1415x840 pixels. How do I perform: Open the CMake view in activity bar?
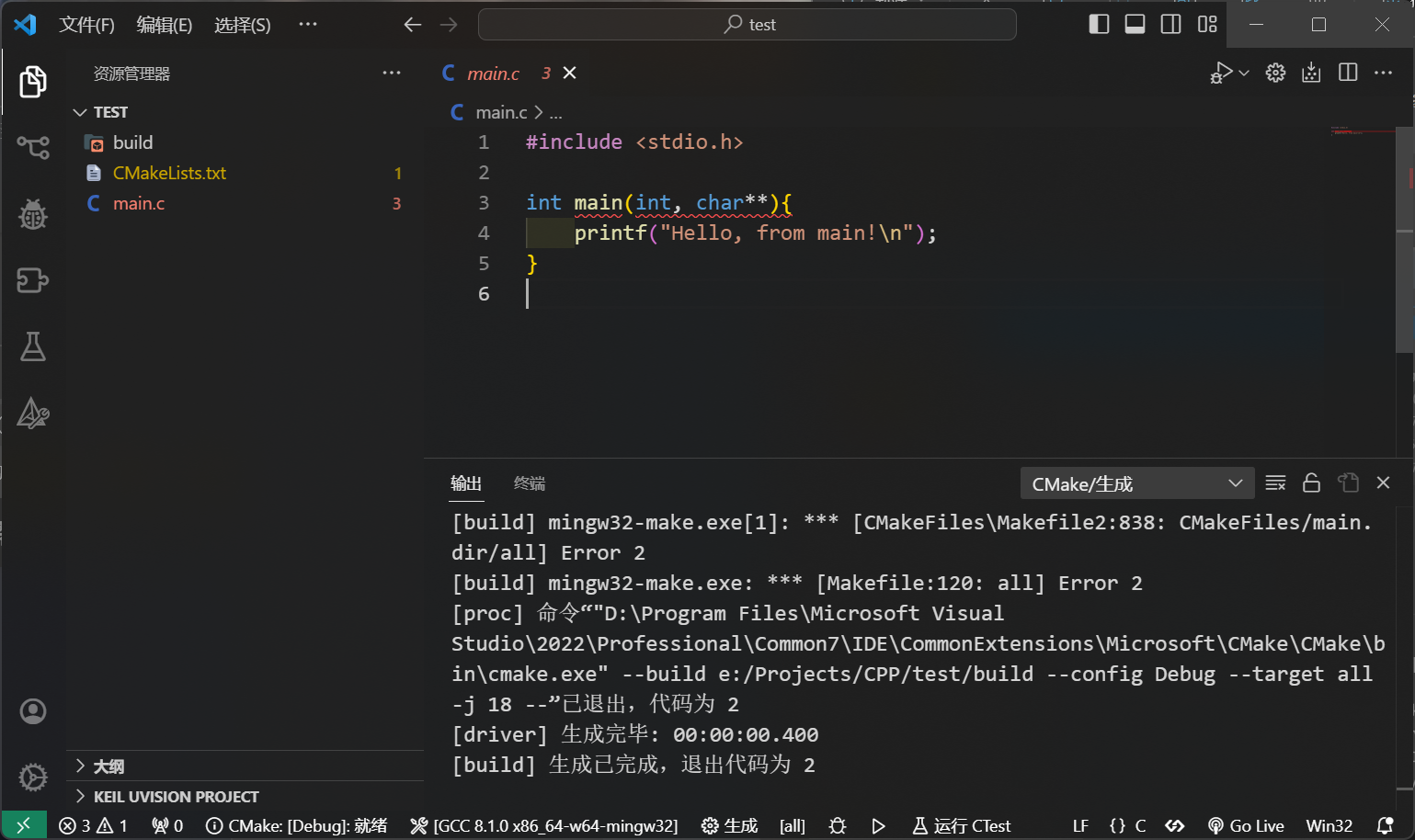click(x=33, y=414)
